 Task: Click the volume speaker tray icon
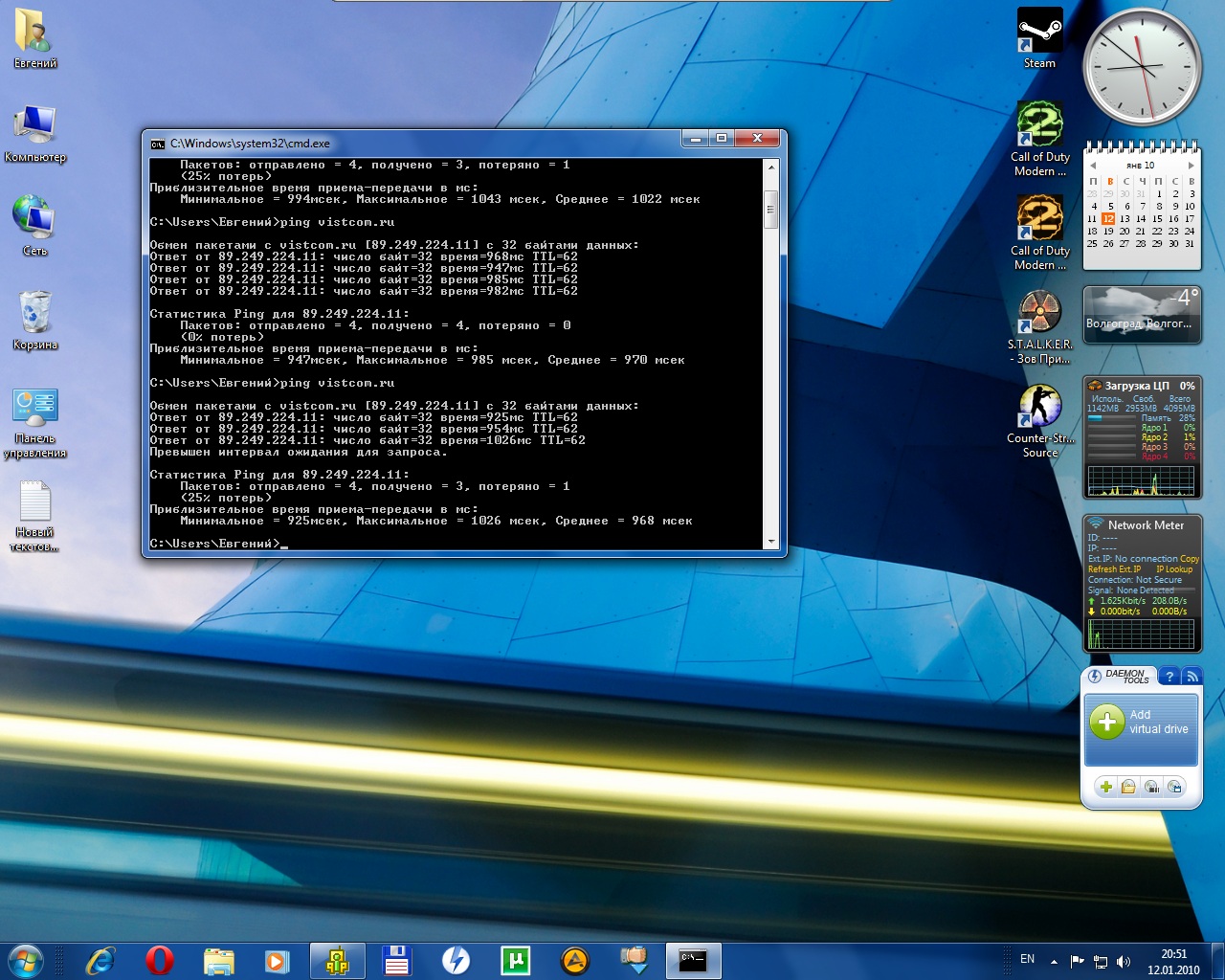point(1124,961)
